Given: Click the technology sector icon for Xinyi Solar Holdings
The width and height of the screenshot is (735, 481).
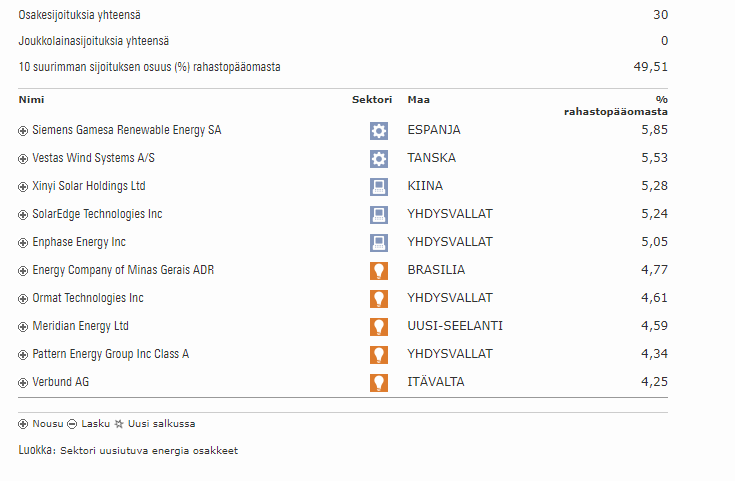Looking at the screenshot, I should [x=378, y=186].
